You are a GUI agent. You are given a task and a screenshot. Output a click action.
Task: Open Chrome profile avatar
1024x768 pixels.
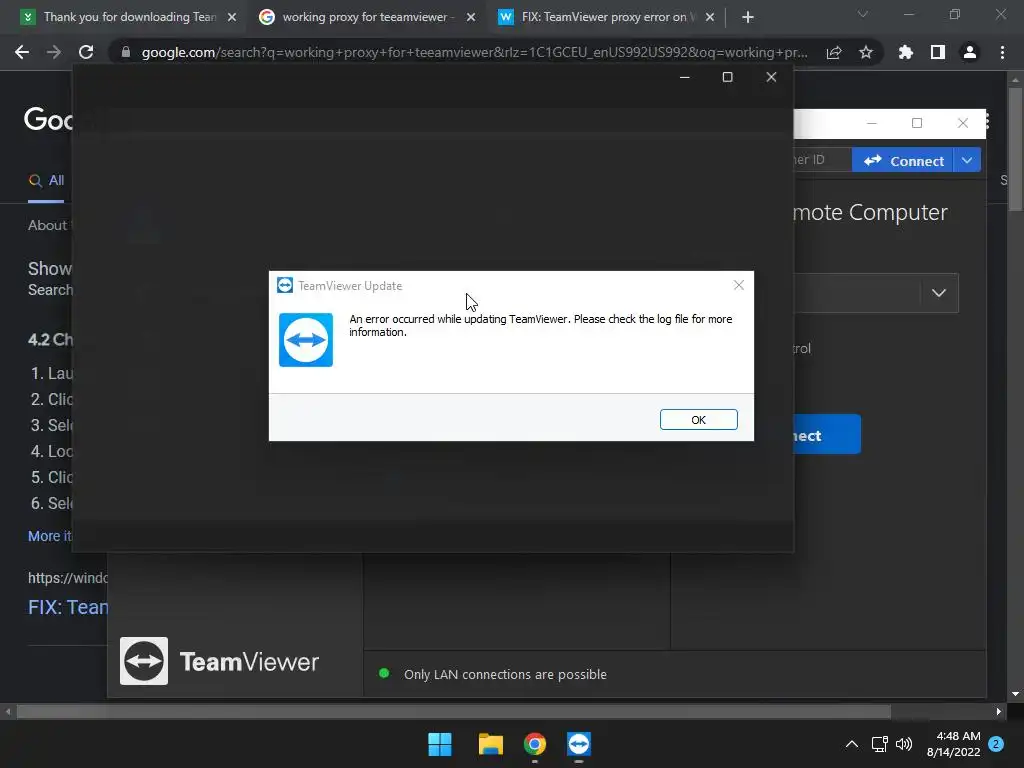coord(970,52)
